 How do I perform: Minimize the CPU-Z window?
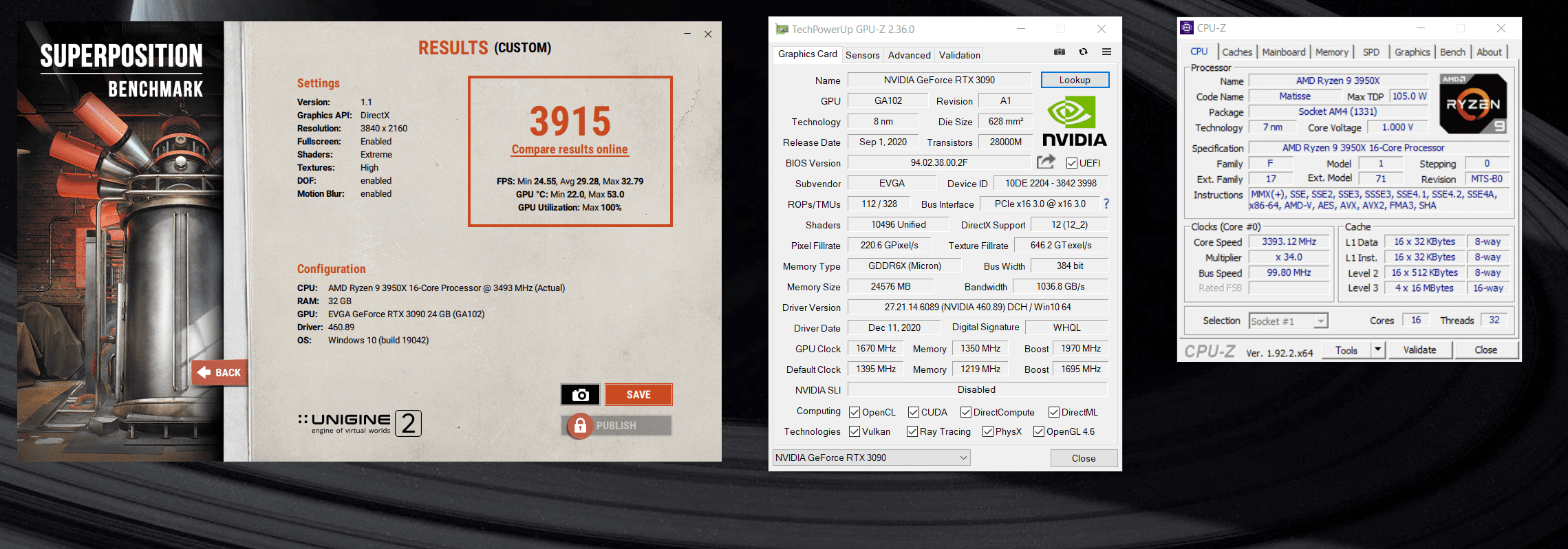click(x=1420, y=28)
